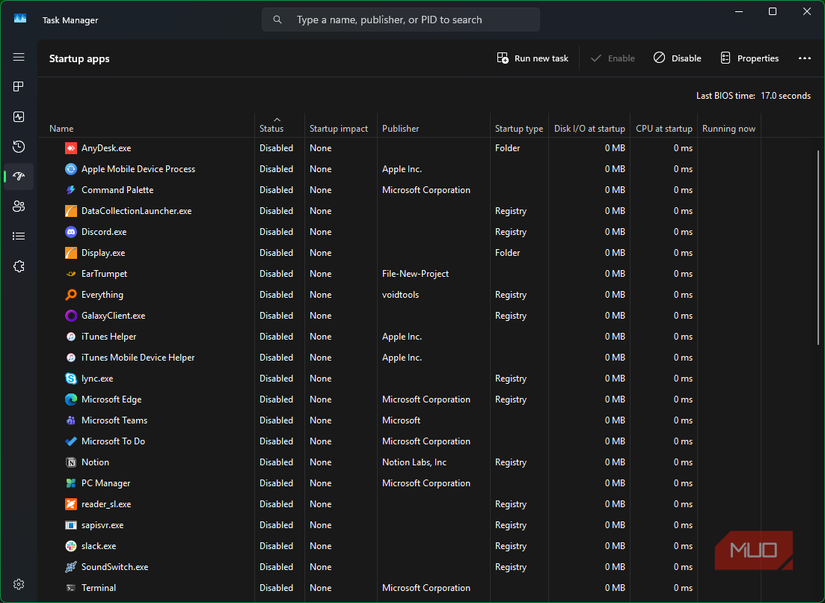Viewport: 825px width, 603px height.
Task: Click the Startup apps sidebar icon
Action: coord(18,177)
